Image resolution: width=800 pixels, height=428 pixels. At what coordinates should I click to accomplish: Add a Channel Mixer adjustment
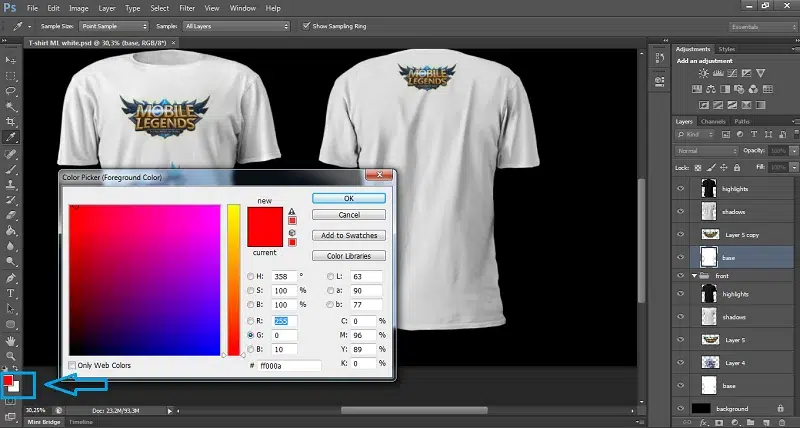753,90
